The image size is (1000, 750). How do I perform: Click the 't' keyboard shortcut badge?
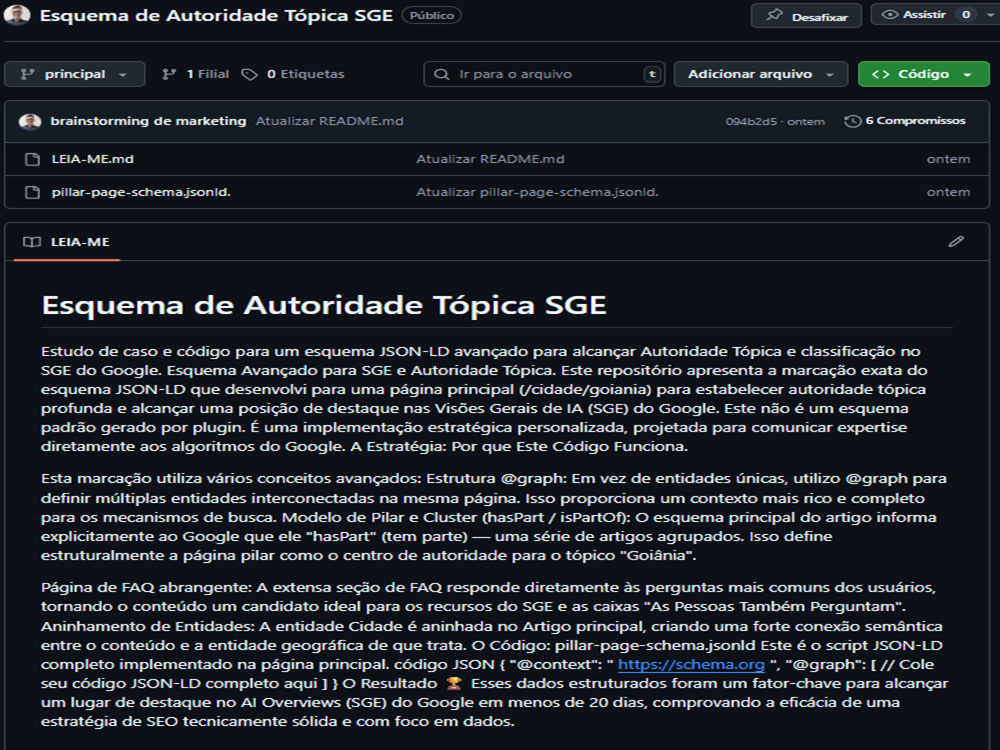point(652,74)
